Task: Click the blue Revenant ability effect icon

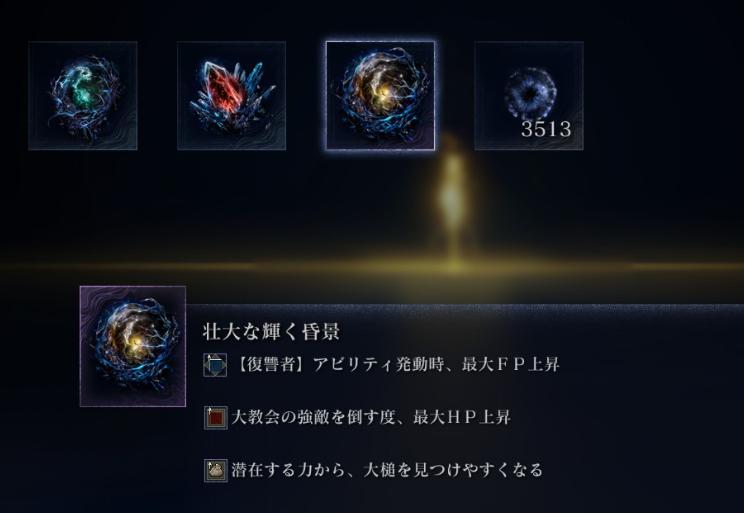Action: (215, 365)
